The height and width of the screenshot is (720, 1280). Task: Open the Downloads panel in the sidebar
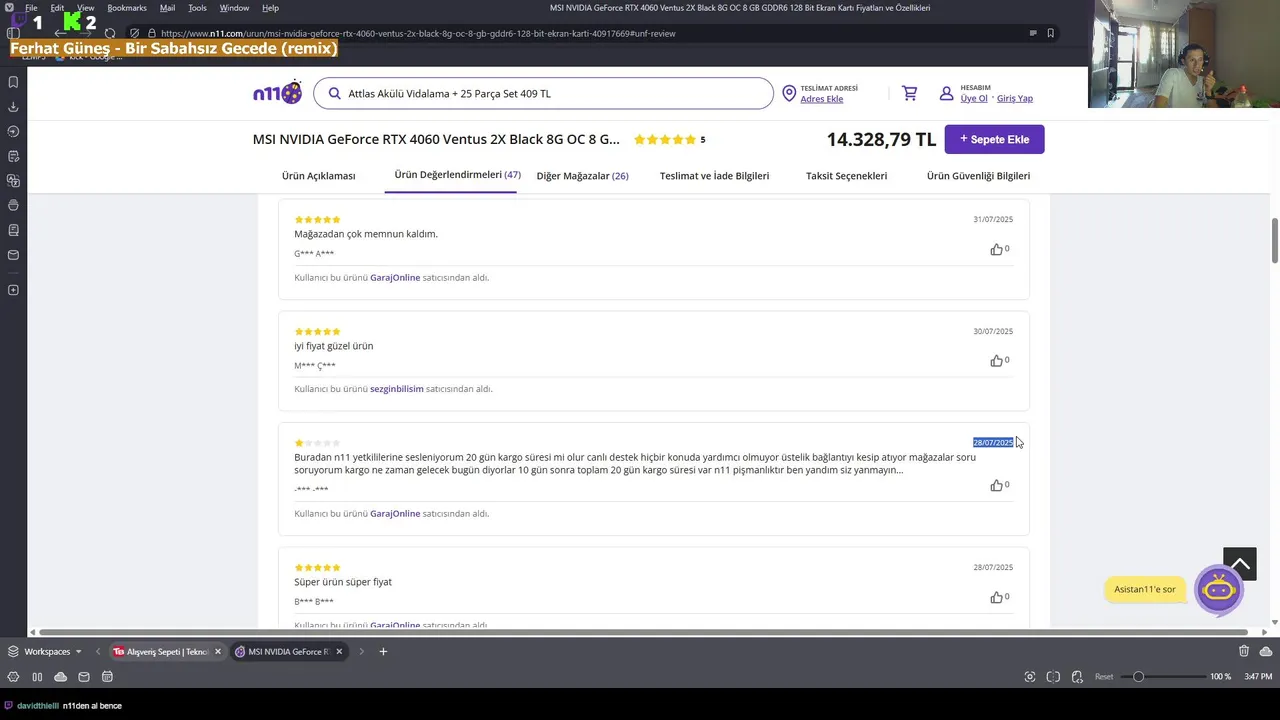(x=13, y=107)
